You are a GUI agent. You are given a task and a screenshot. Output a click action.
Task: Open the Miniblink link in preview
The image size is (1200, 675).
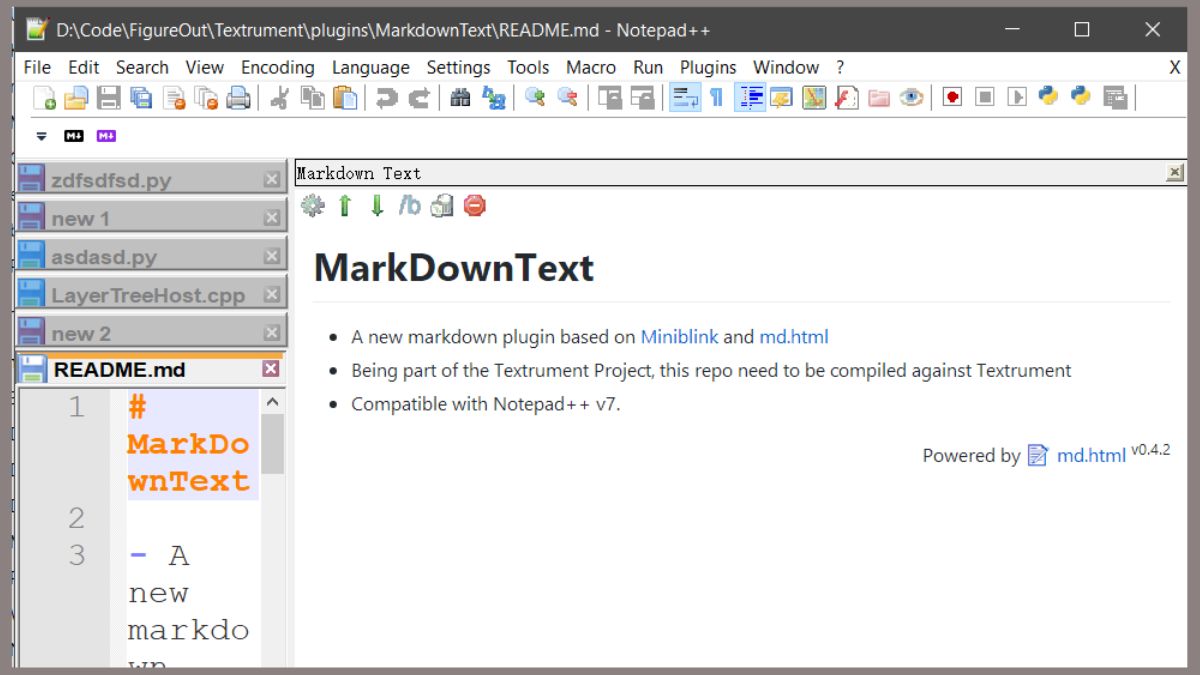[x=679, y=337]
